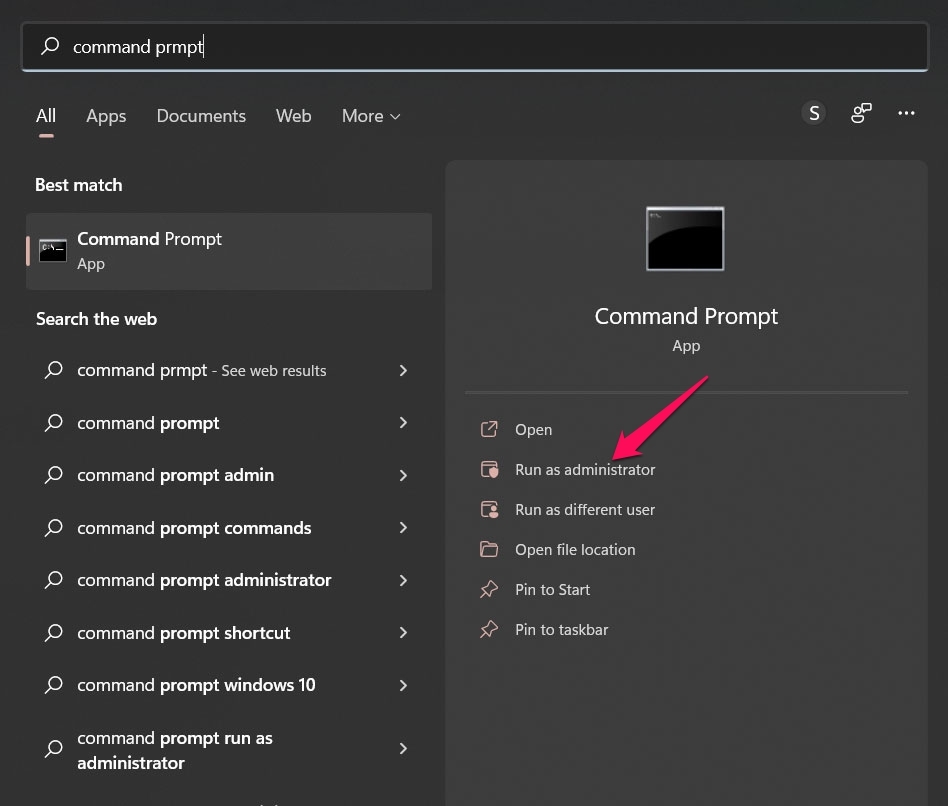Click search icon beside 'command prompt shortcut'
The image size is (948, 806).
54,632
